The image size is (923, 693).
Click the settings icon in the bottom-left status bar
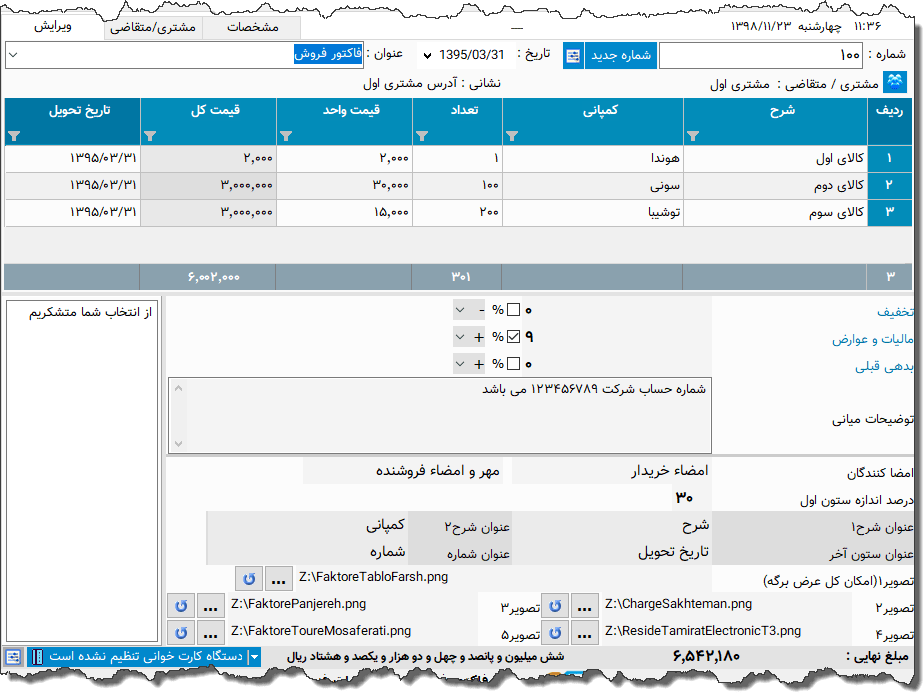point(14,656)
